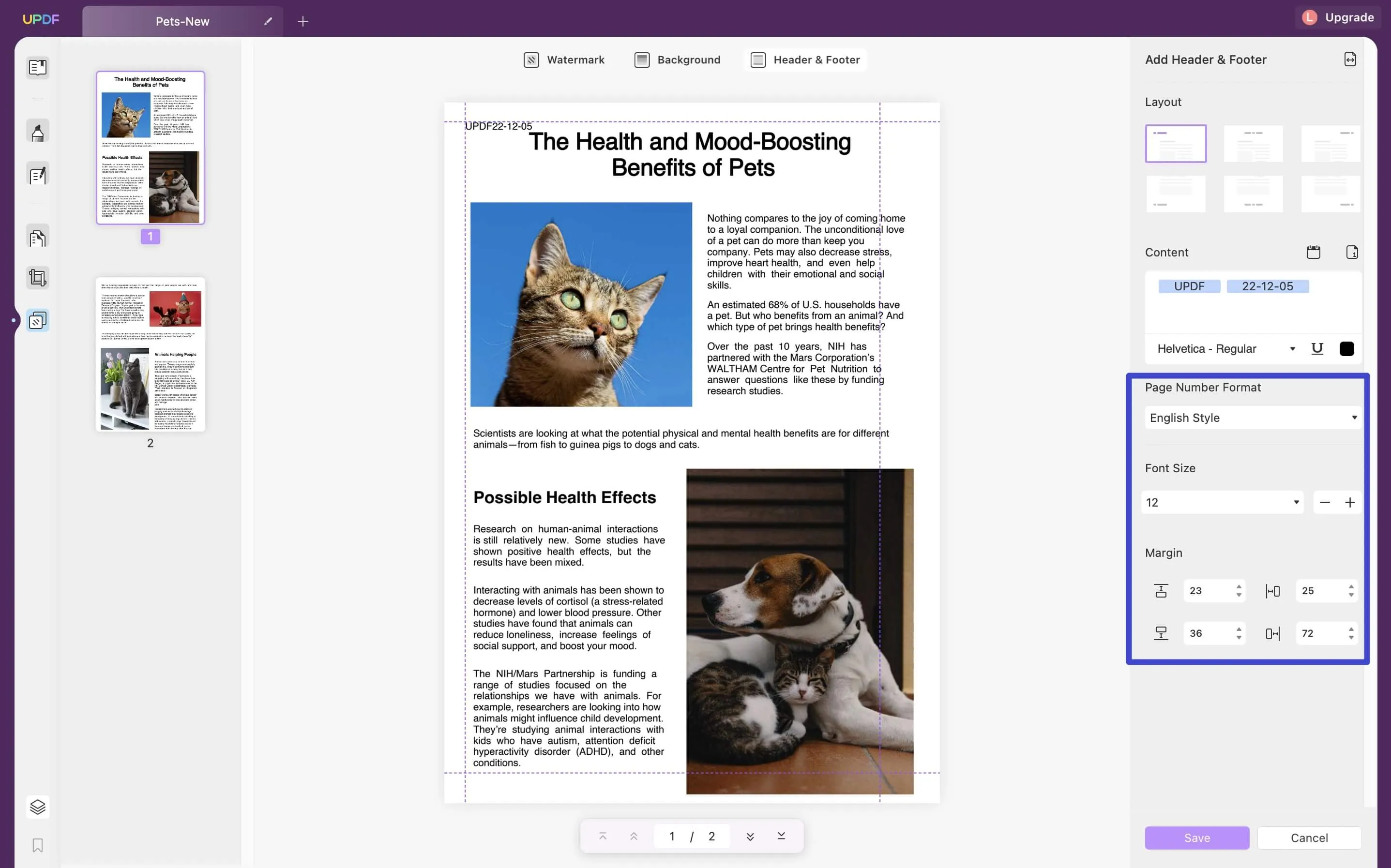Select the bookmark sidebar icon
Screen dimensions: 1391x868
click(36, 844)
